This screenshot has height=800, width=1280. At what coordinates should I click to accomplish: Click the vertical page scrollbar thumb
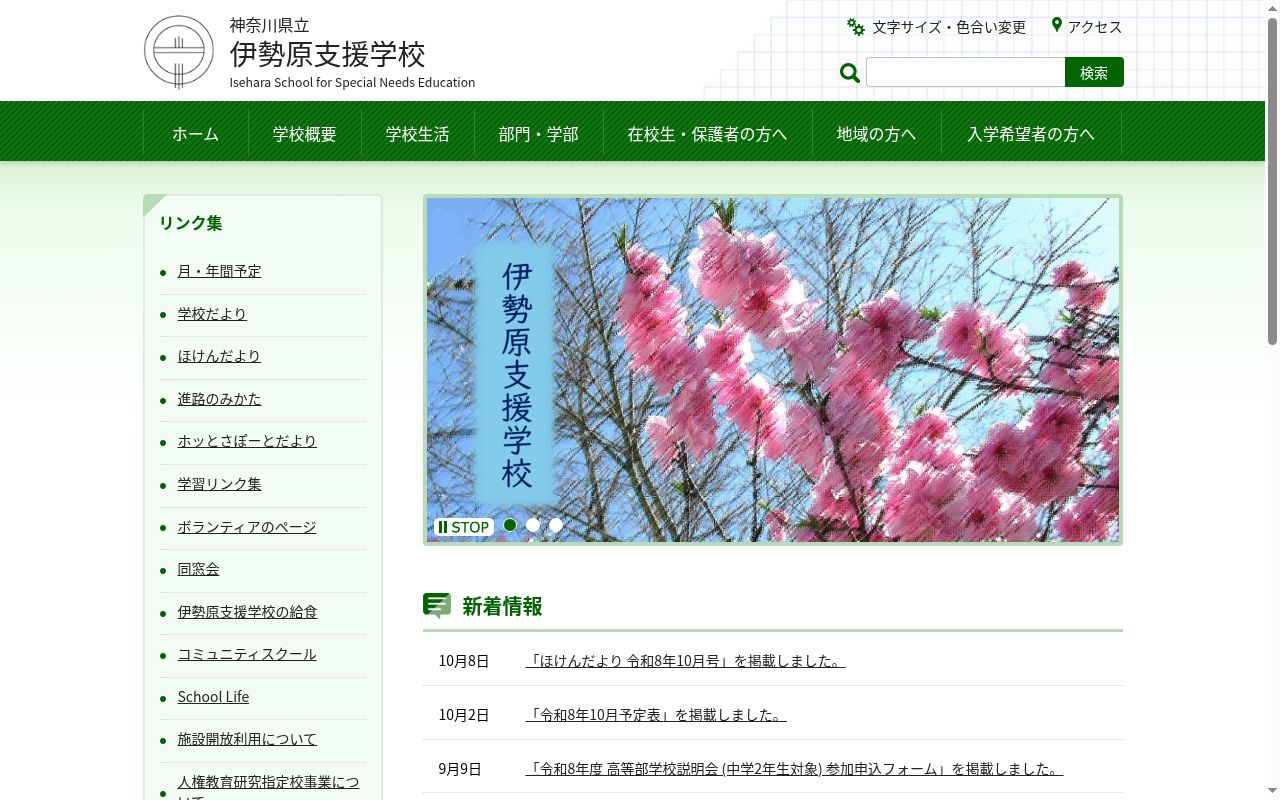[x=1272, y=182]
